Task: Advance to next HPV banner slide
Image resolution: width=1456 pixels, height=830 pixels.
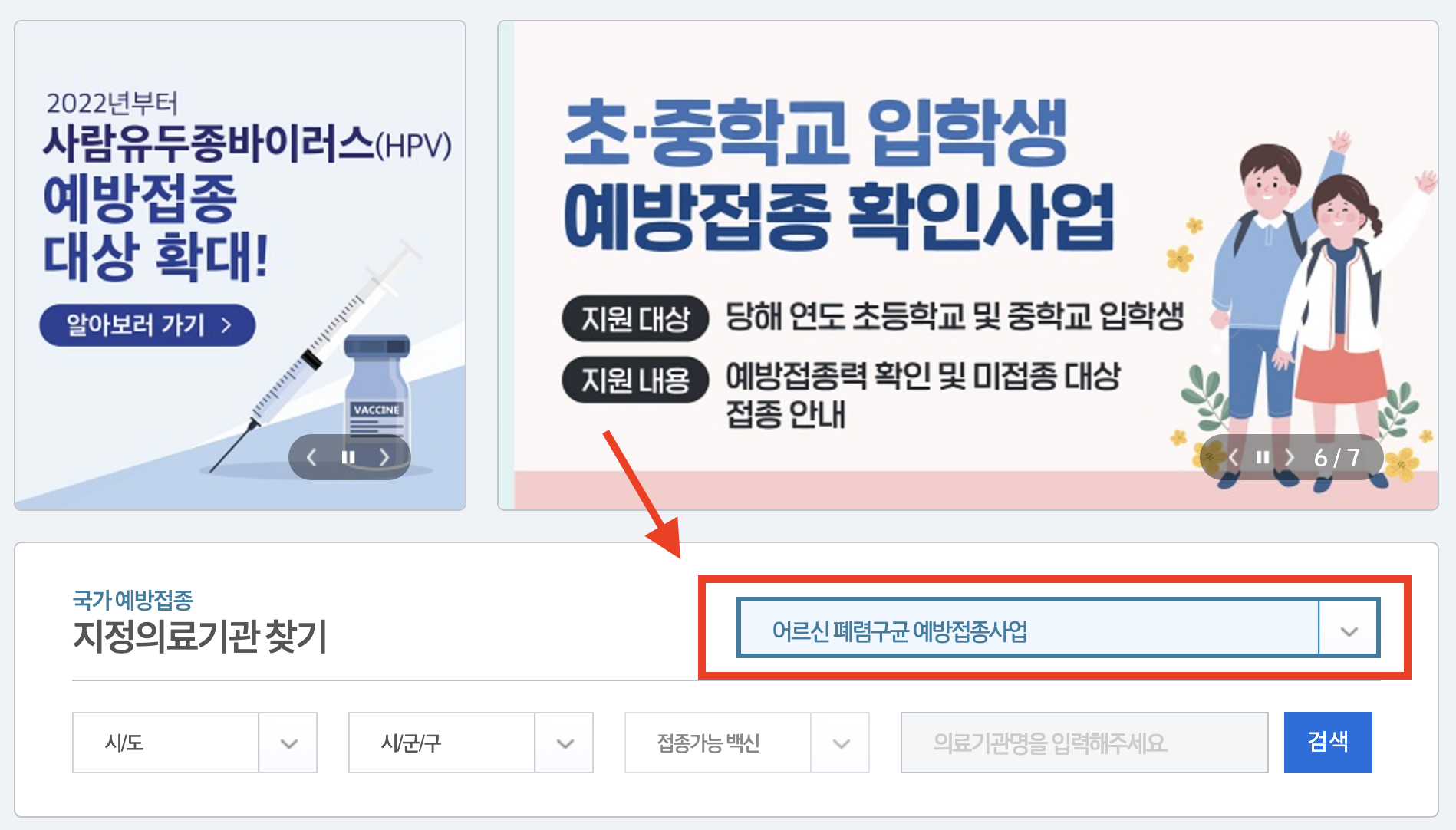Action: click(384, 457)
